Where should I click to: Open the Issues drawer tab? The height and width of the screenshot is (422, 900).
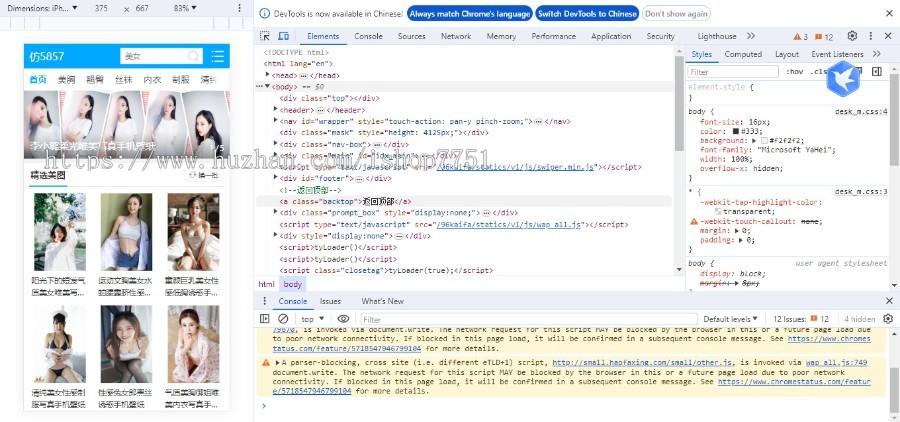[x=330, y=301]
